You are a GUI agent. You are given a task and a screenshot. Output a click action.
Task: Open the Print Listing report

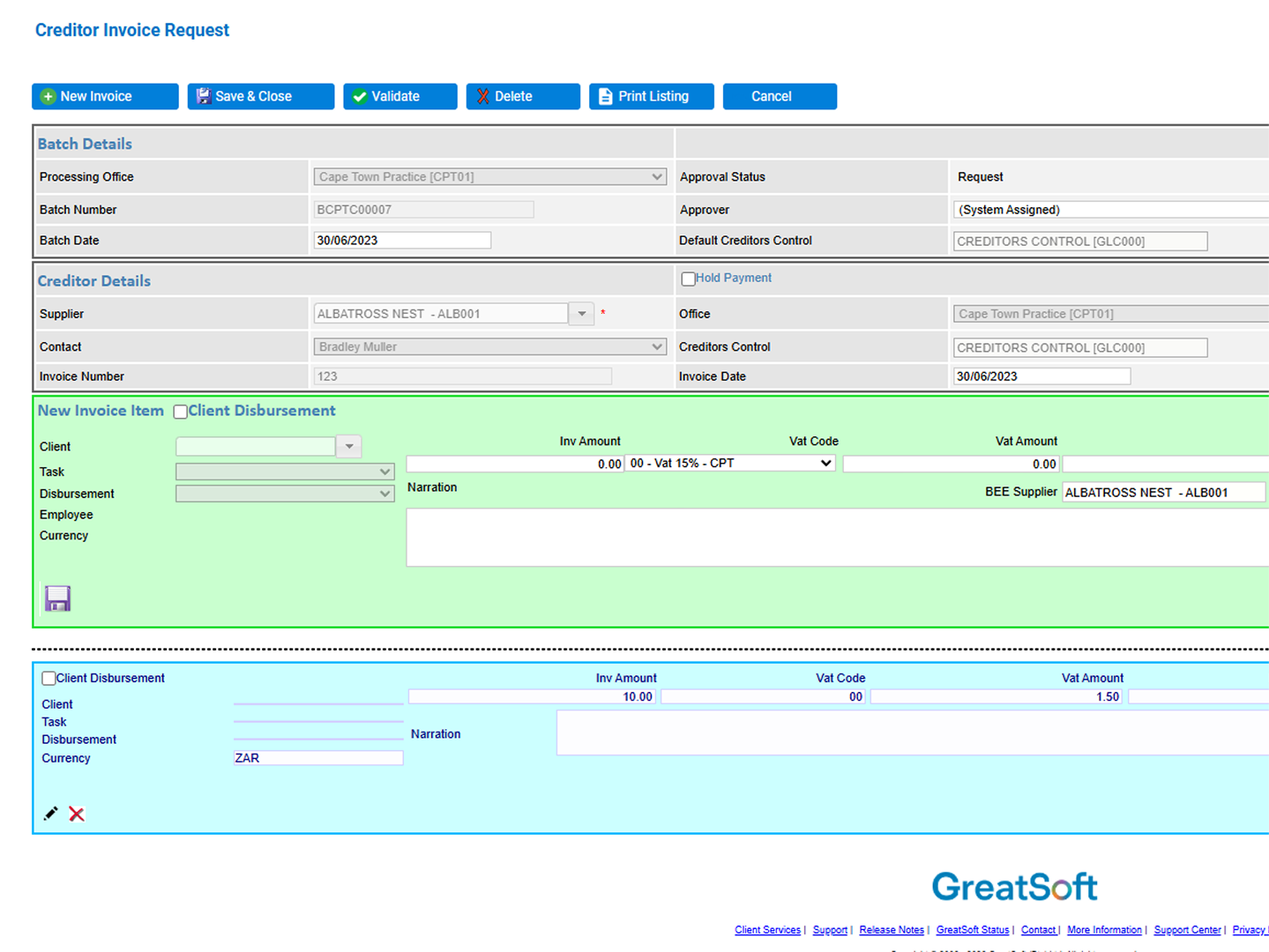click(x=651, y=96)
